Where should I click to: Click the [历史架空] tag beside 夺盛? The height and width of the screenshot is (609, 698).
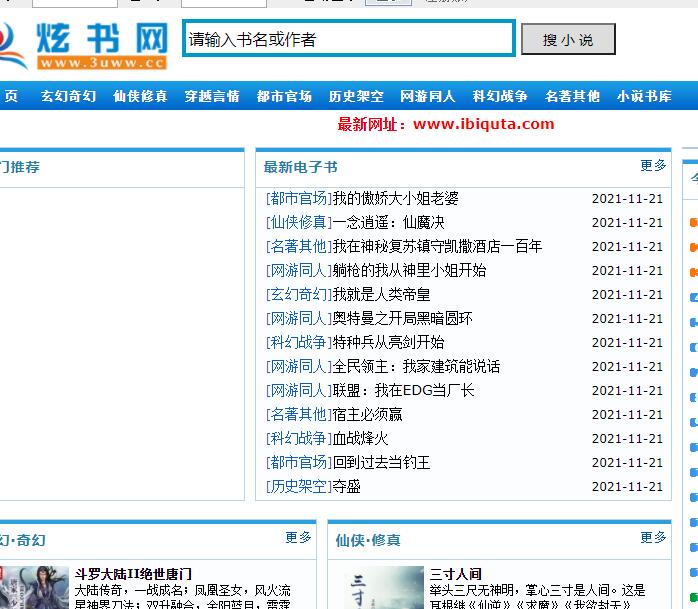(x=298, y=486)
